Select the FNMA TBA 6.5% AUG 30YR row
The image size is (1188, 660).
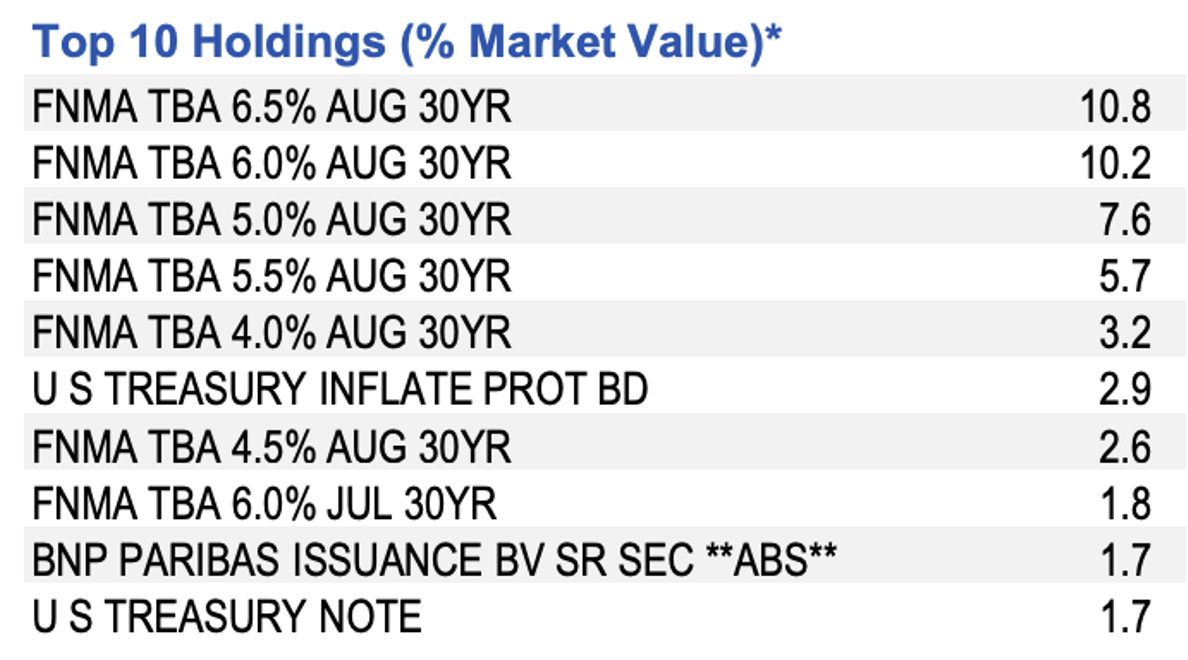point(272,106)
